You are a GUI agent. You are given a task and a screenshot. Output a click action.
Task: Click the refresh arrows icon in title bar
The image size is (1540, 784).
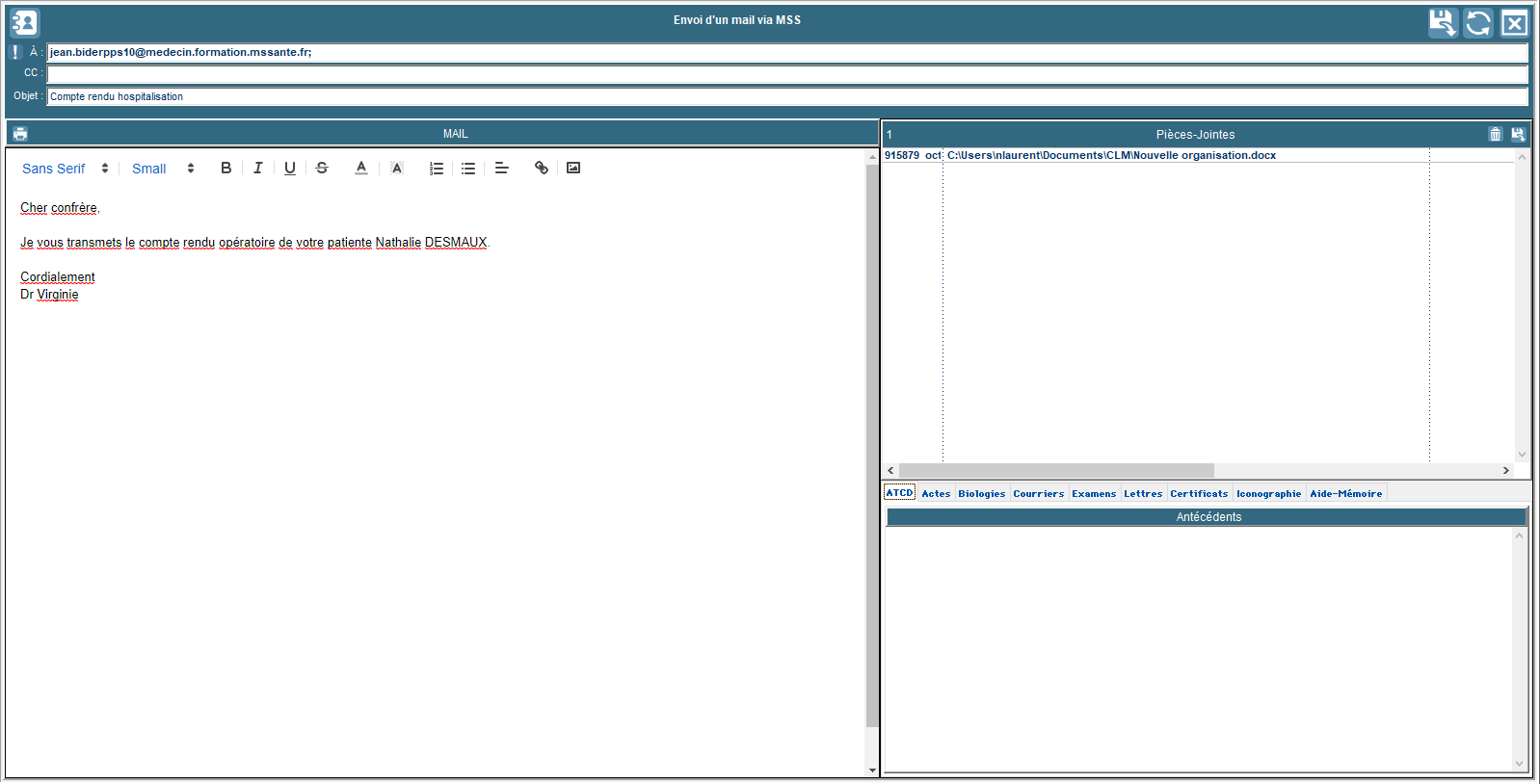[x=1477, y=22]
